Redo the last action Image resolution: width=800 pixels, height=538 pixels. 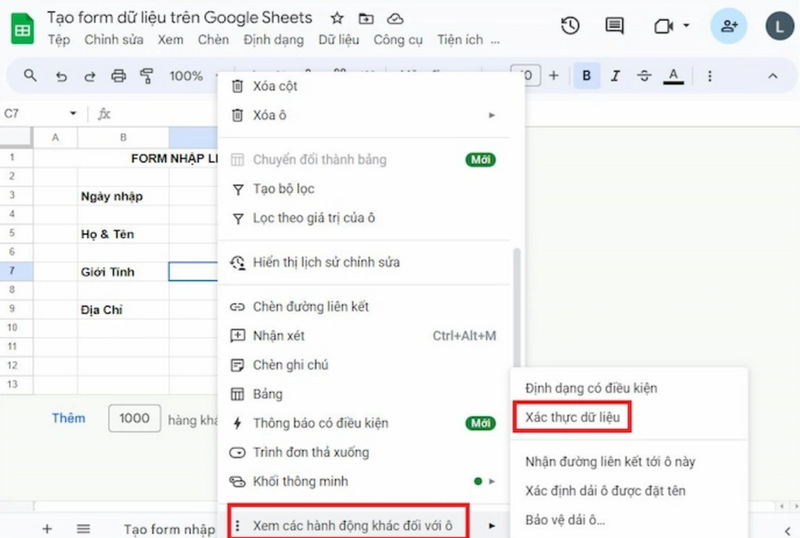90,77
